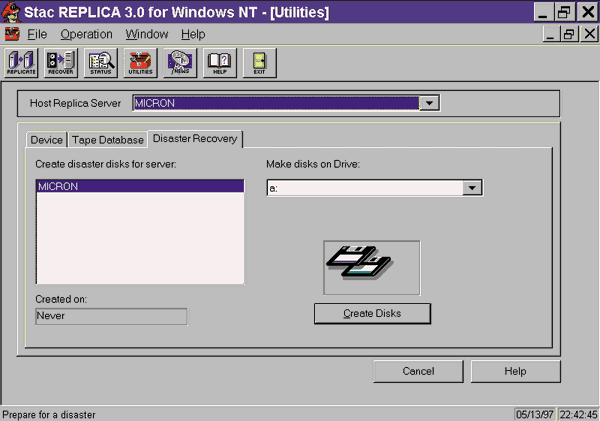Viewport: 600px width, 421px height.
Task: Switch to the Device tab
Action: (46, 139)
